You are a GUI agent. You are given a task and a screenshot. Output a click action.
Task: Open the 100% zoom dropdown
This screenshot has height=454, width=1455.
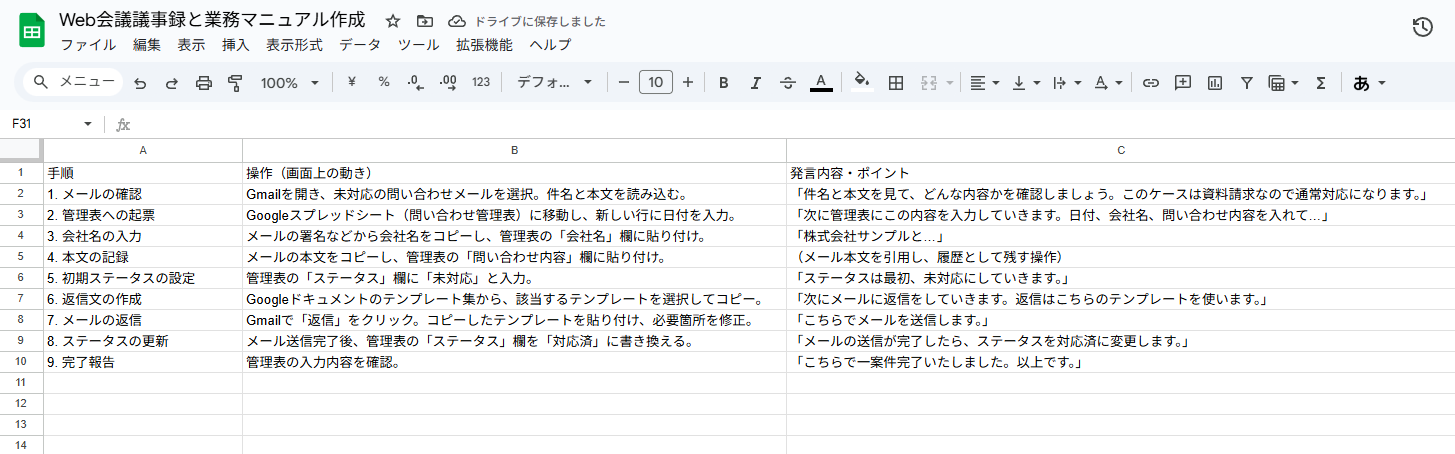tap(290, 83)
